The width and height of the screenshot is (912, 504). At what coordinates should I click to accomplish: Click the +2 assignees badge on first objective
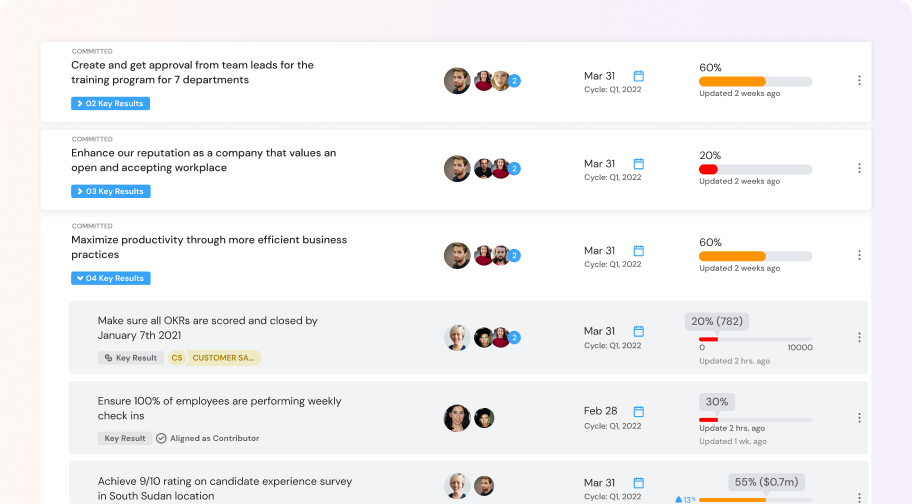(x=515, y=81)
